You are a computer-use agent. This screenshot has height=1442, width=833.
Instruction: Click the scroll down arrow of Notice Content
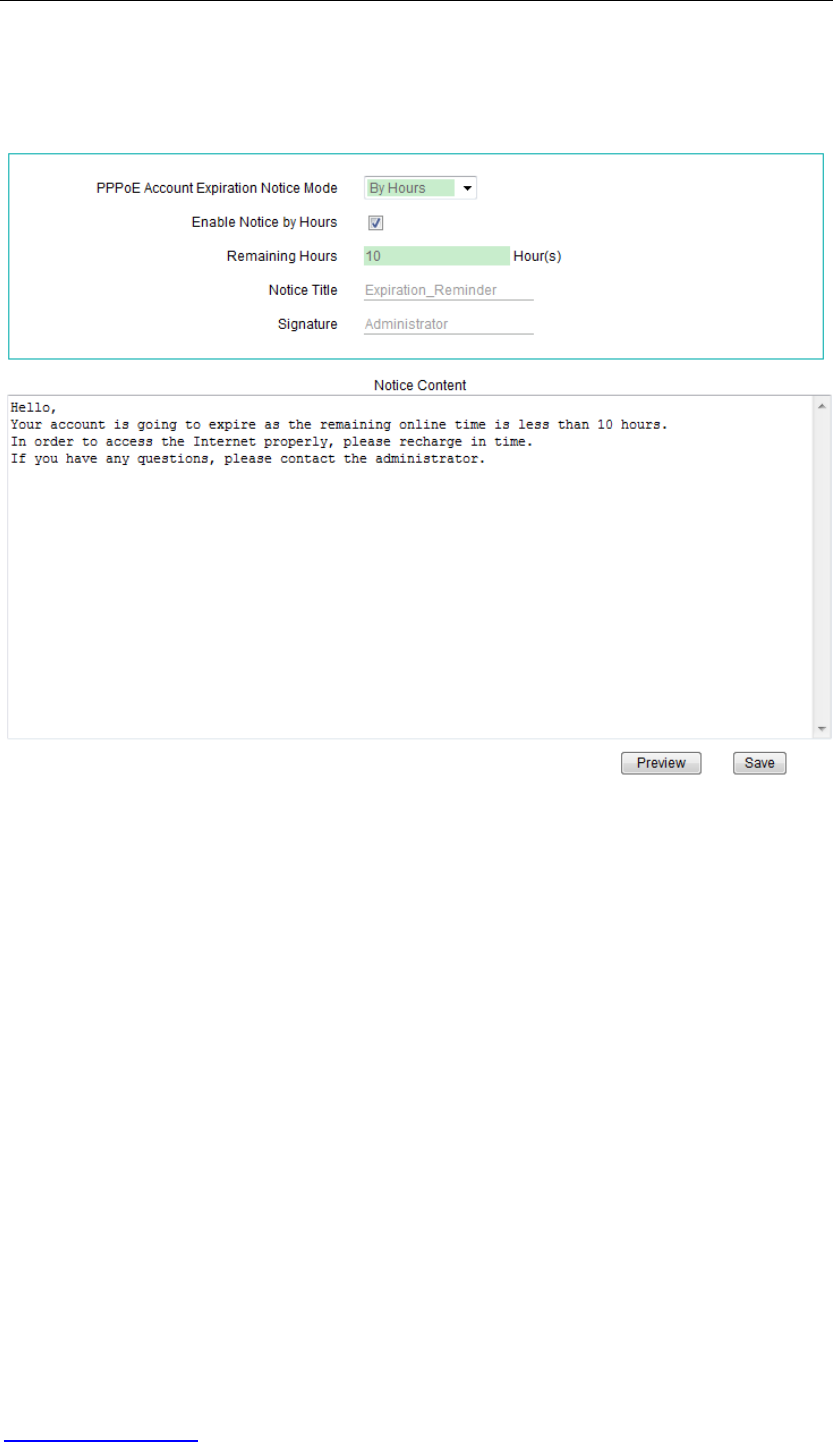pyautogui.click(x=822, y=729)
